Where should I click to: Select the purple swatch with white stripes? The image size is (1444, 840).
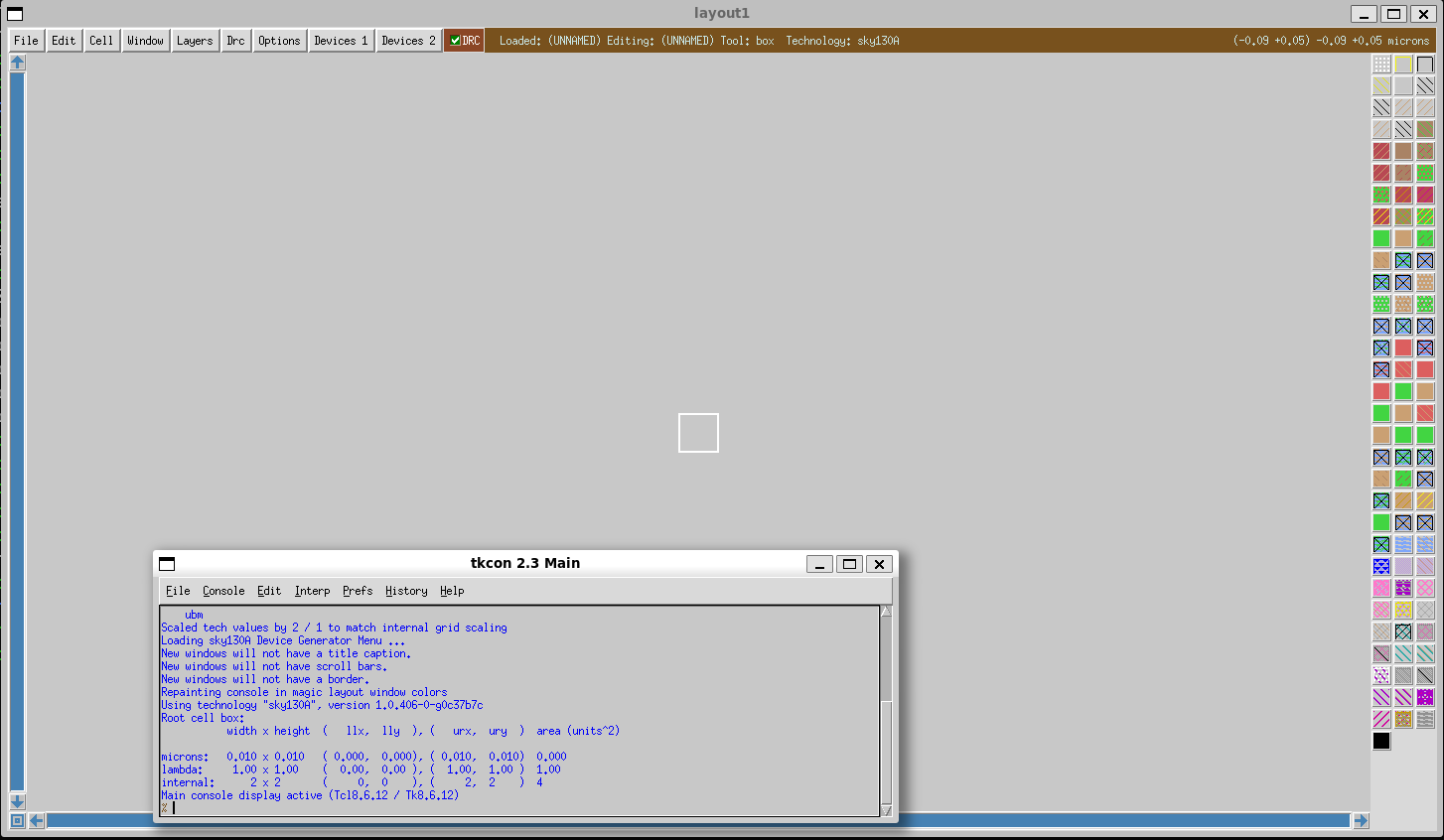[x=1403, y=588]
